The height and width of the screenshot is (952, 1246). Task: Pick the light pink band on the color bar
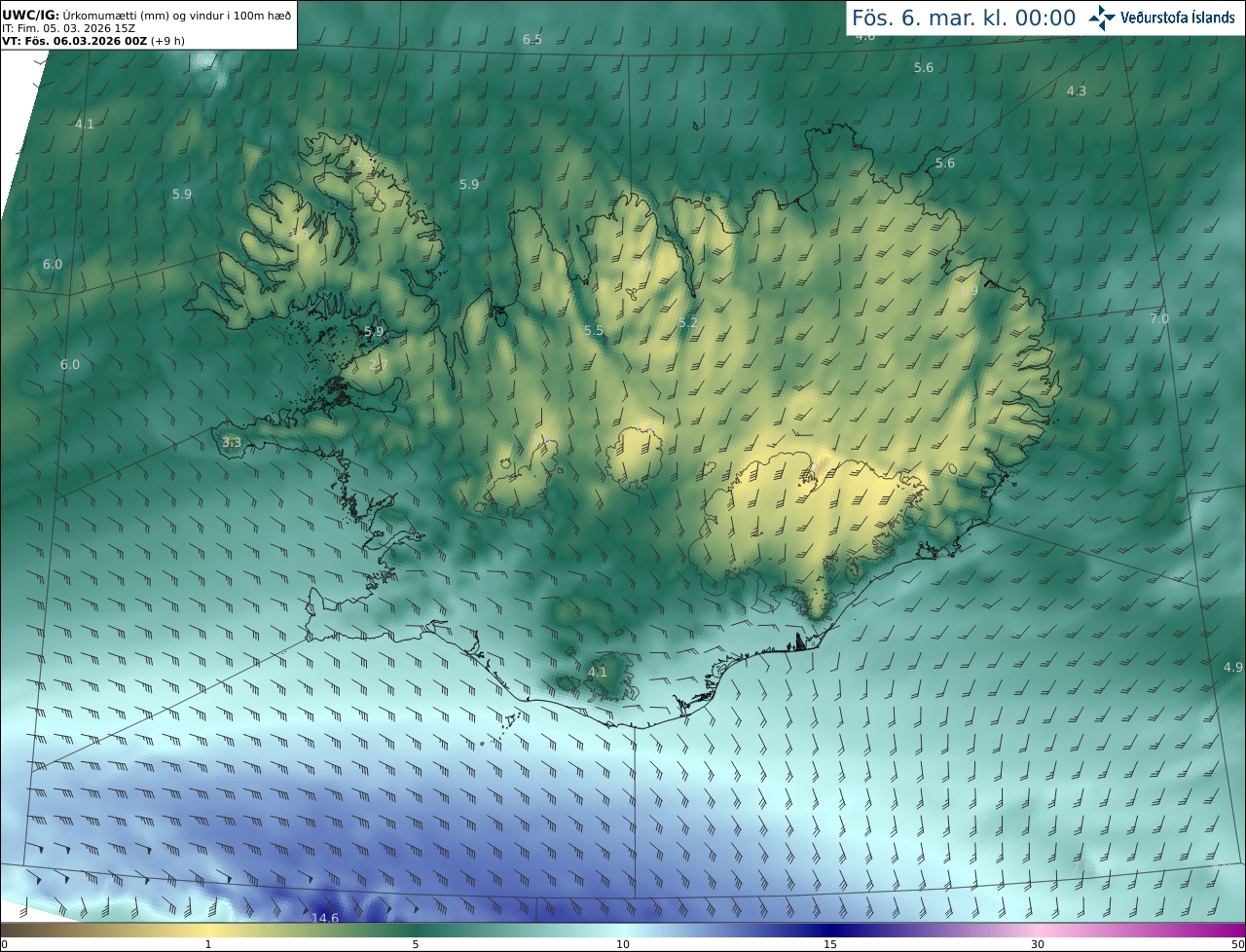[x=1038, y=930]
